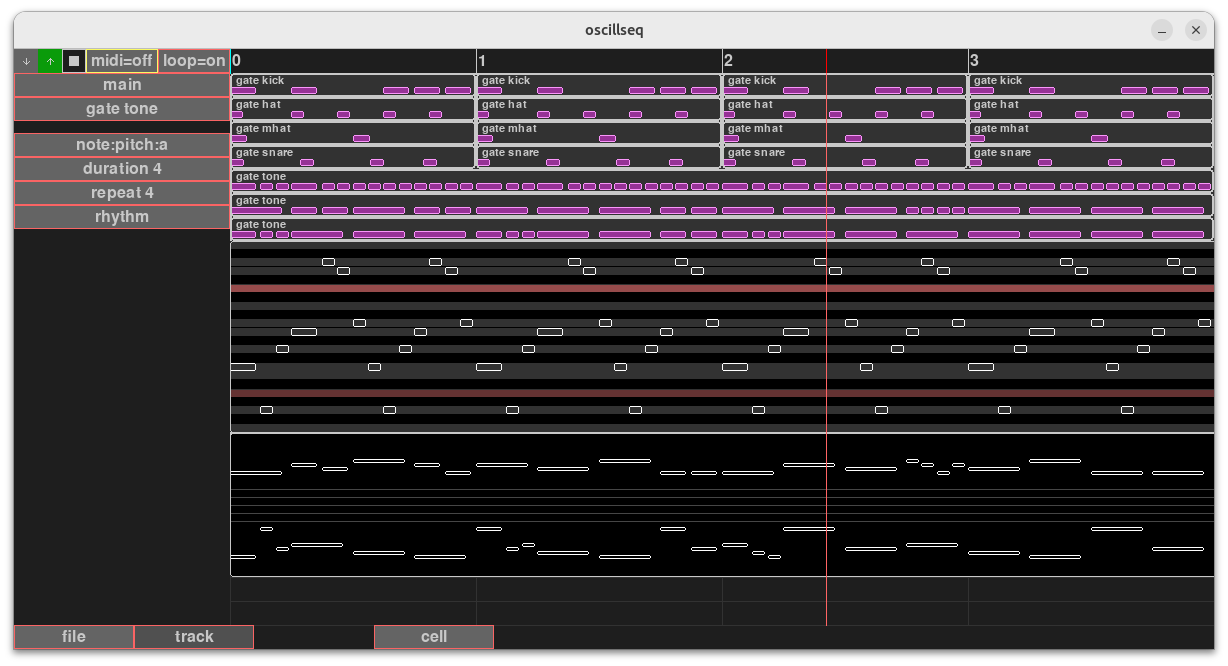Open the note:pitch:a parameter selector

pyautogui.click(x=122, y=145)
